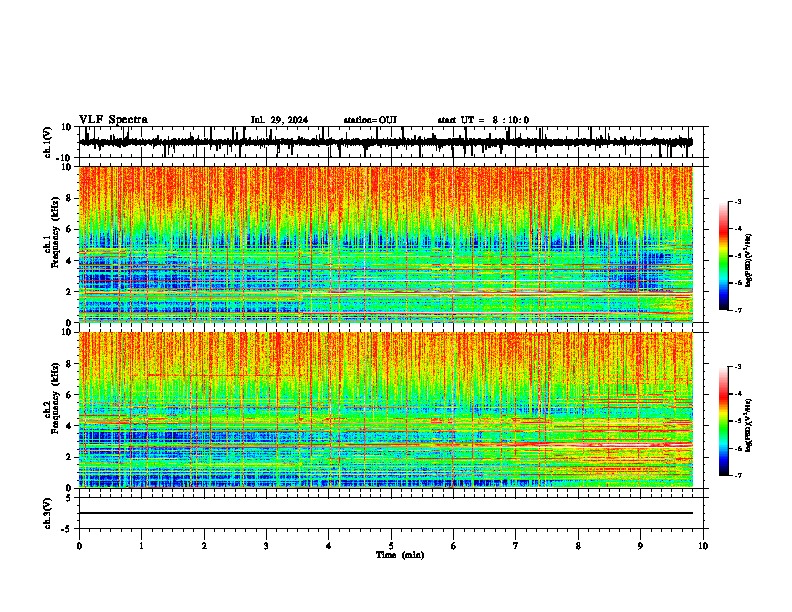Viewport: 792px width, 612px height.
Task: Click the 'ch.1(V)' waveform axis label
Action: (x=48, y=142)
